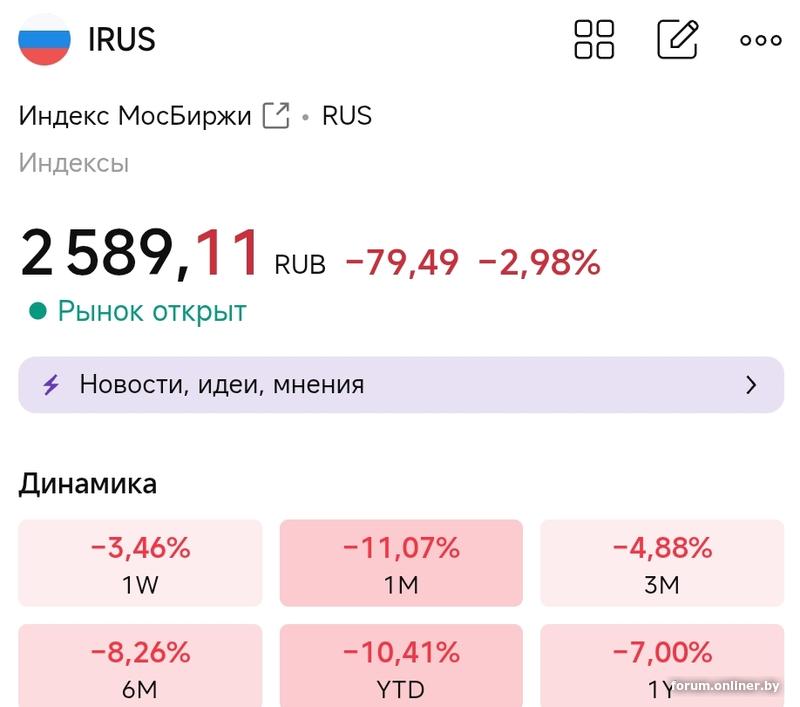Tap the purple lightning bolt icon
The height and width of the screenshot is (707, 800).
point(51,385)
